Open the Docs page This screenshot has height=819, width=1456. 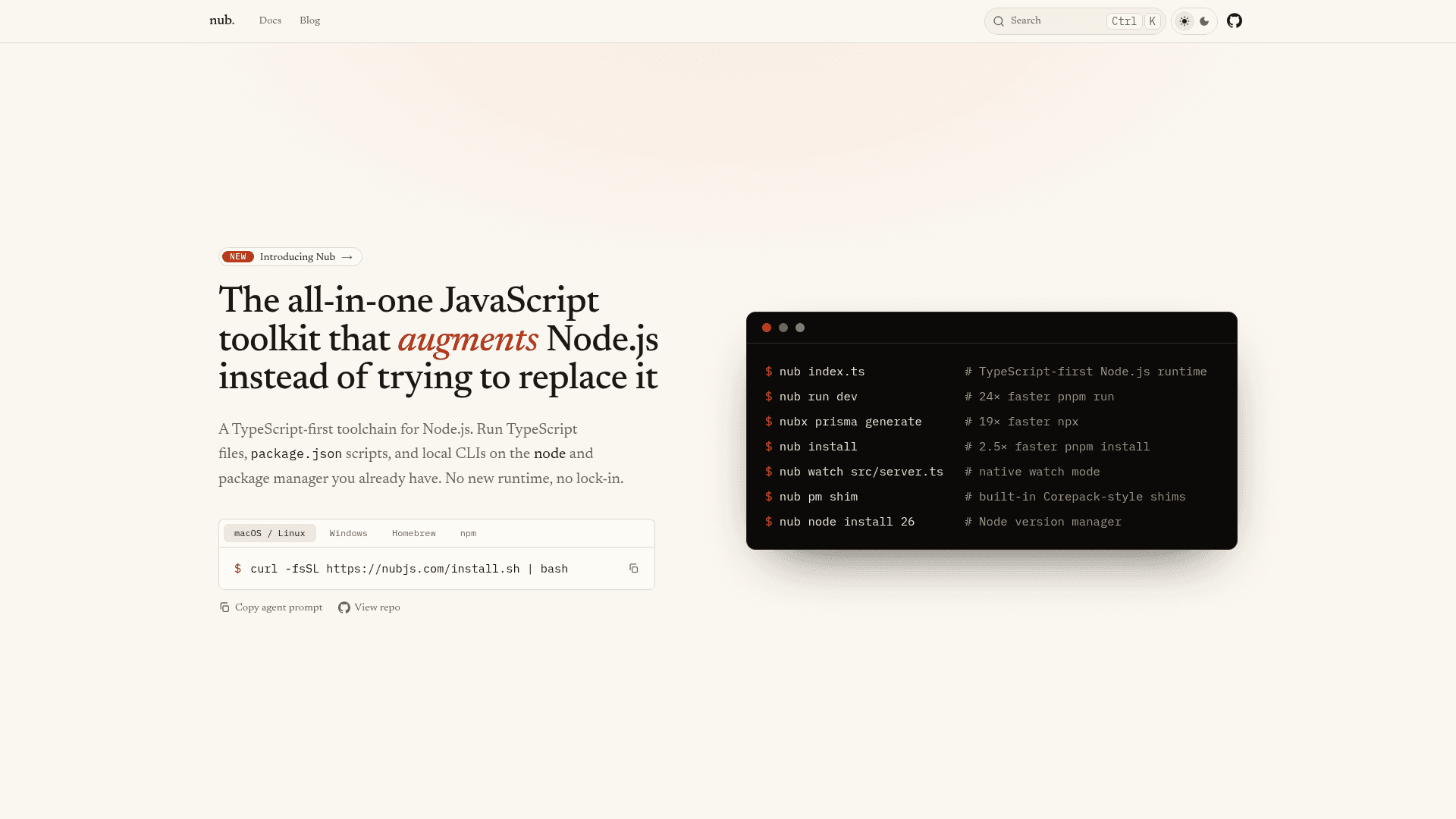pos(270,20)
